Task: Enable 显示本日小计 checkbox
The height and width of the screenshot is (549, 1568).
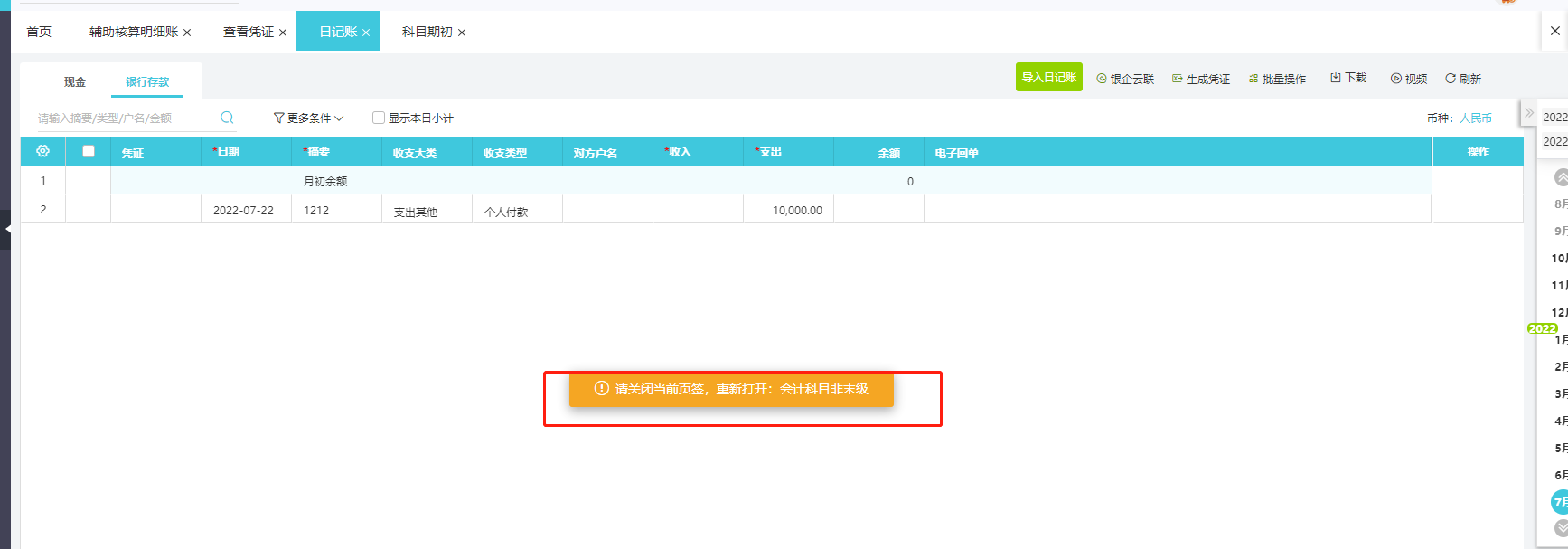Action: tap(379, 118)
